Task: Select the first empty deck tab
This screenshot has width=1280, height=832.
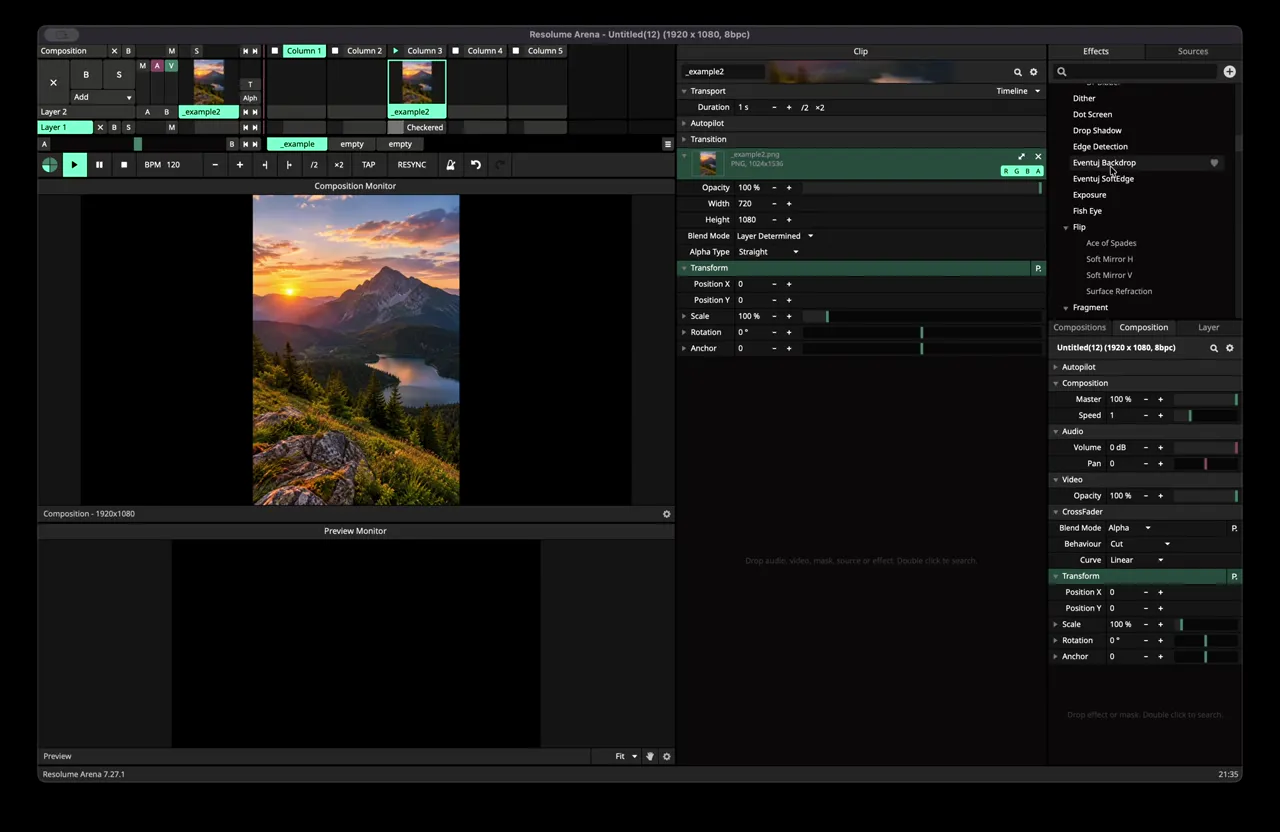Action: coord(352,144)
